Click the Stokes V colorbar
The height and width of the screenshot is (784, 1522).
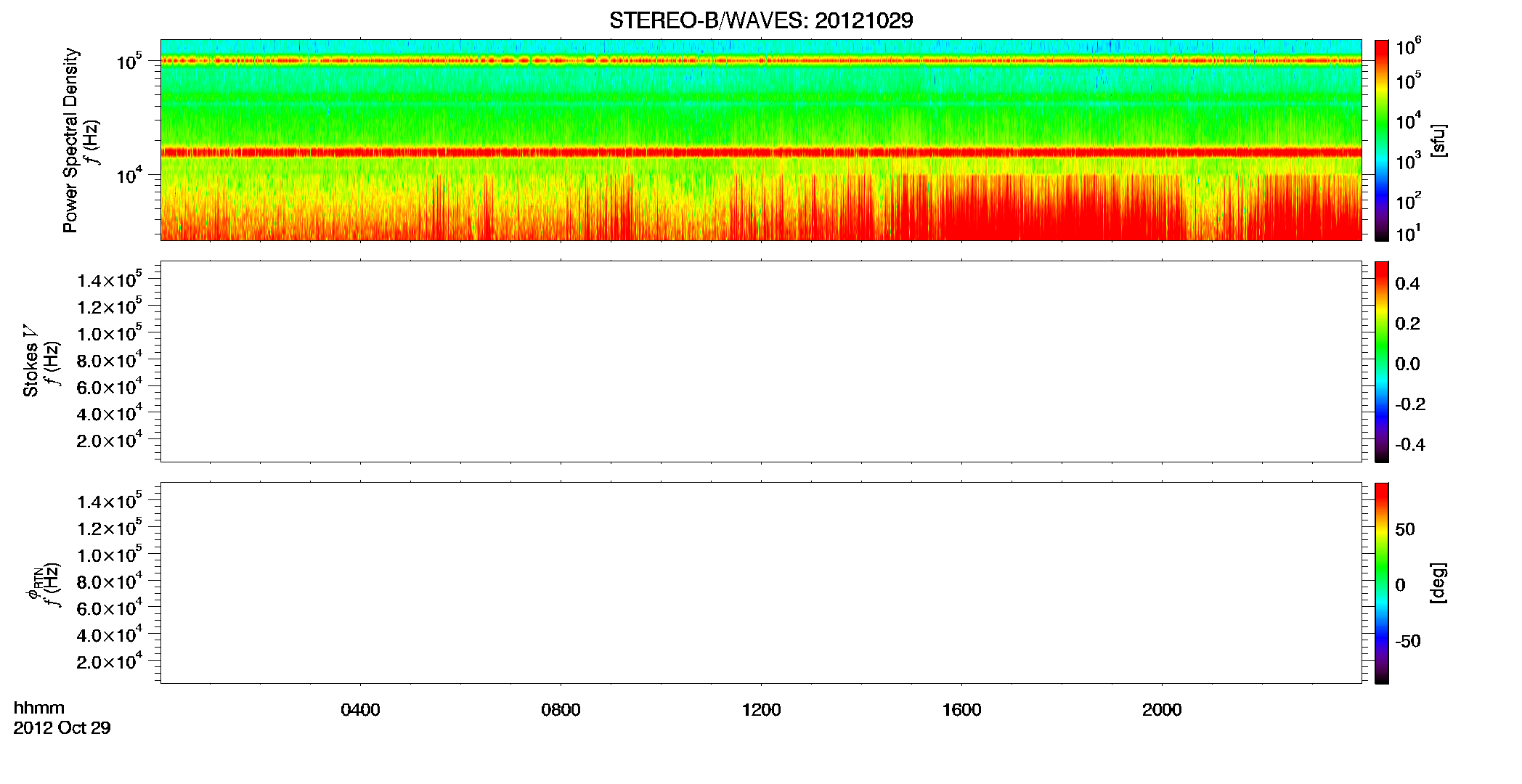[1382, 362]
